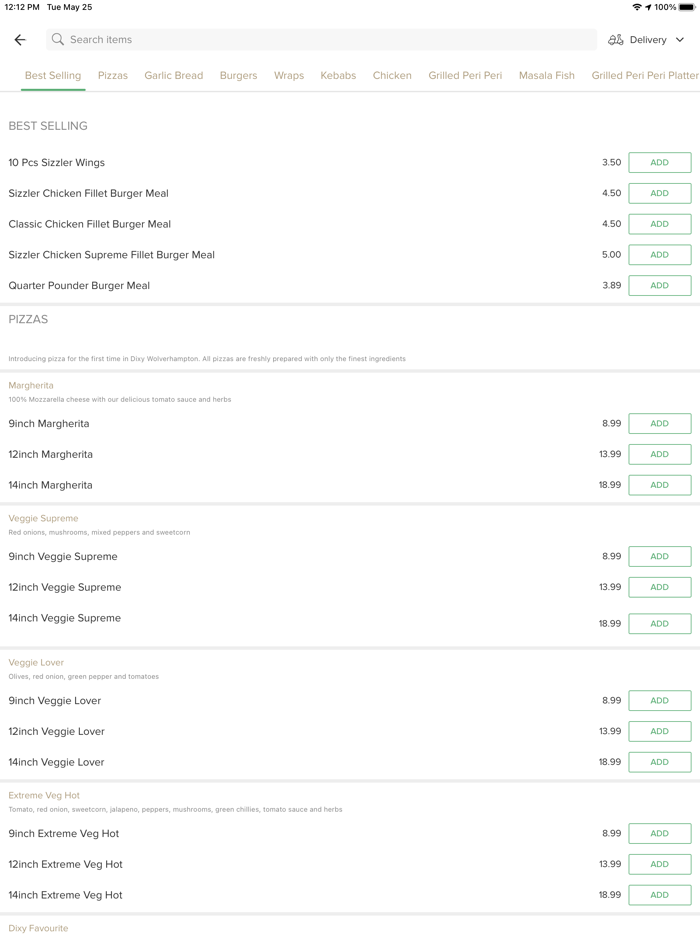700x934 pixels.
Task: Show the Masala Fish tab
Action: [x=547, y=75]
